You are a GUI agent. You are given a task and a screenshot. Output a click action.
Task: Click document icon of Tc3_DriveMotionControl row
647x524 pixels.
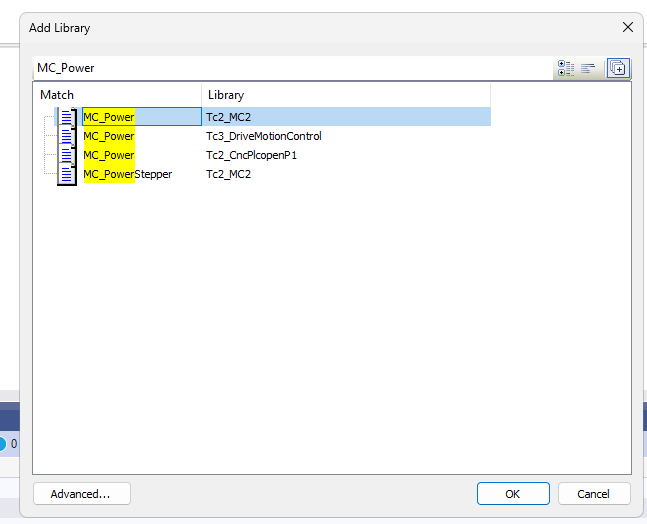(66, 136)
